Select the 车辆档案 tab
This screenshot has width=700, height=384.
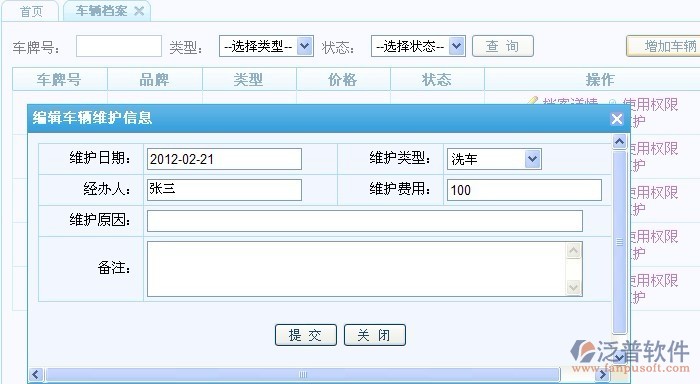101,11
